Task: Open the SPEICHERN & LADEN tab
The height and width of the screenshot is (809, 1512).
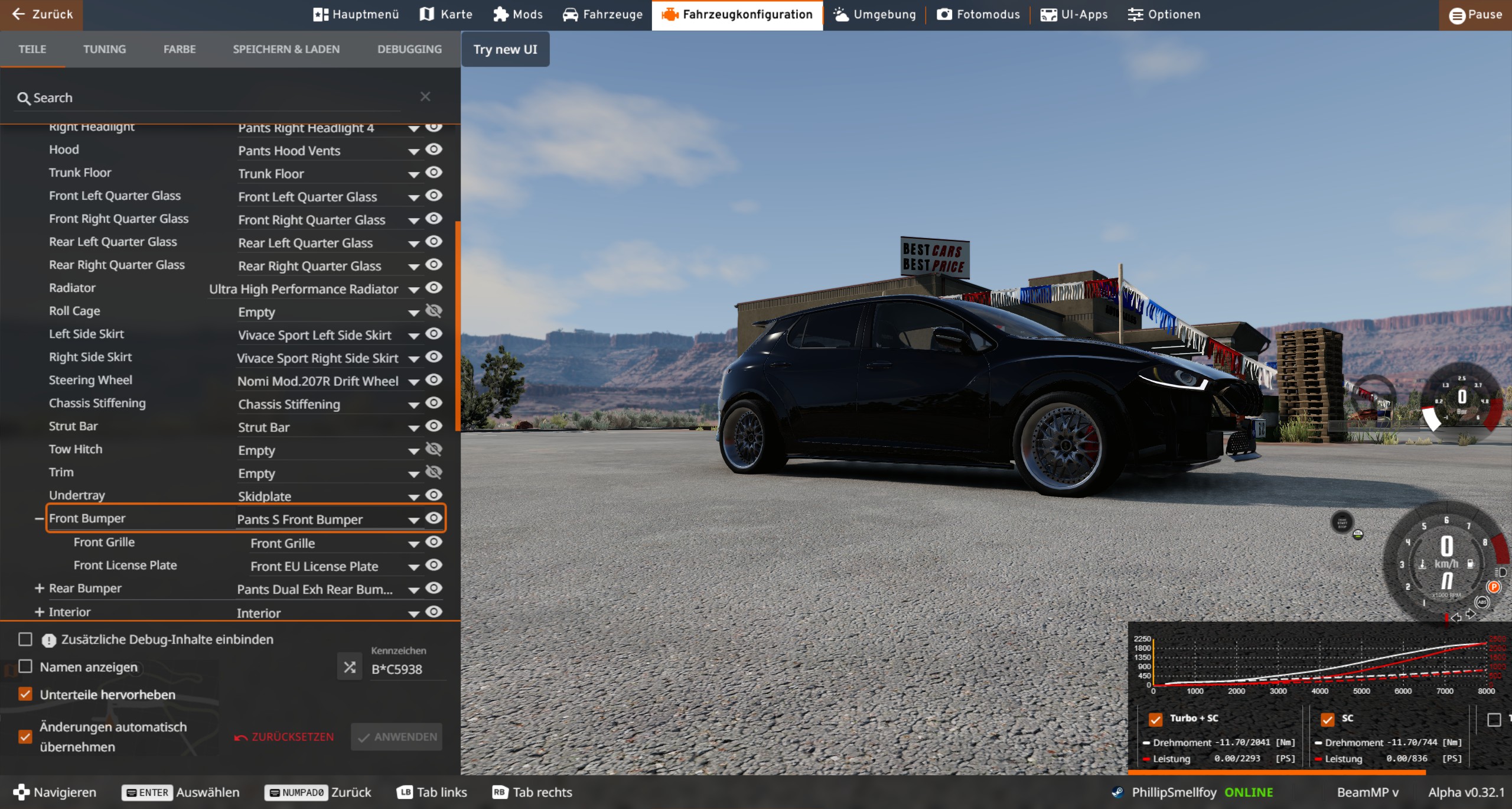Action: 286,49
